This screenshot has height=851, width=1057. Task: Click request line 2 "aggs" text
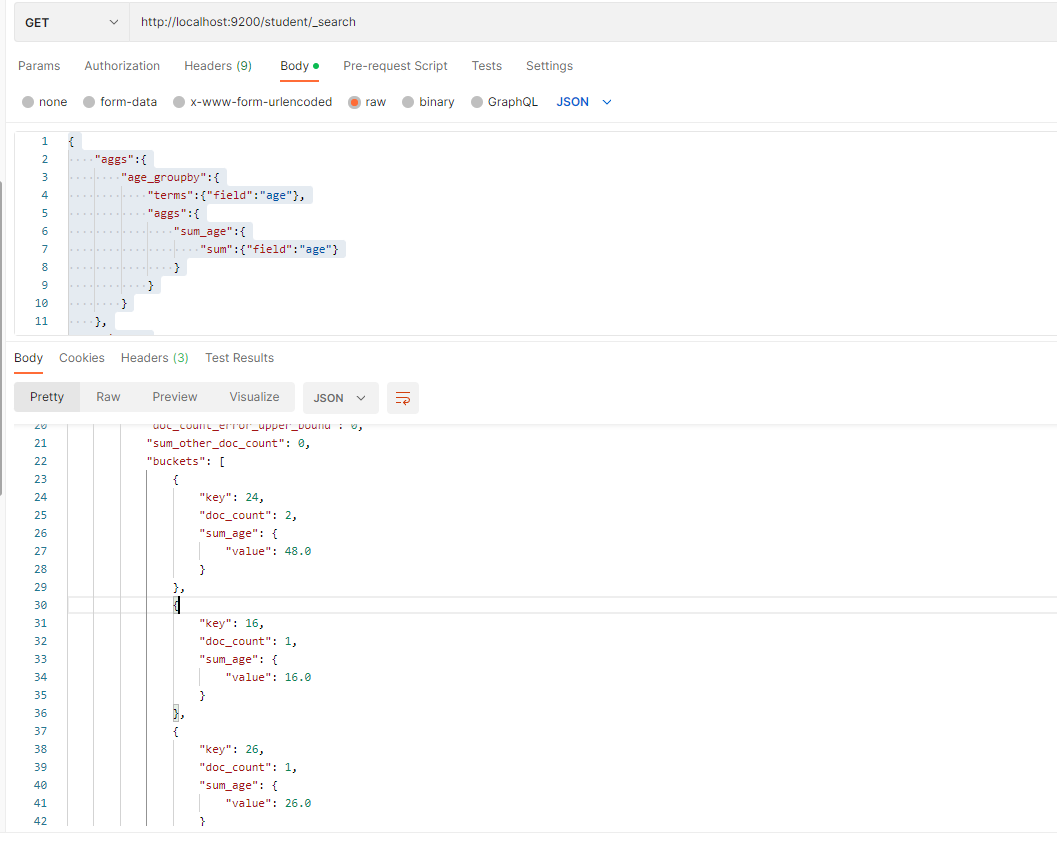coord(114,160)
